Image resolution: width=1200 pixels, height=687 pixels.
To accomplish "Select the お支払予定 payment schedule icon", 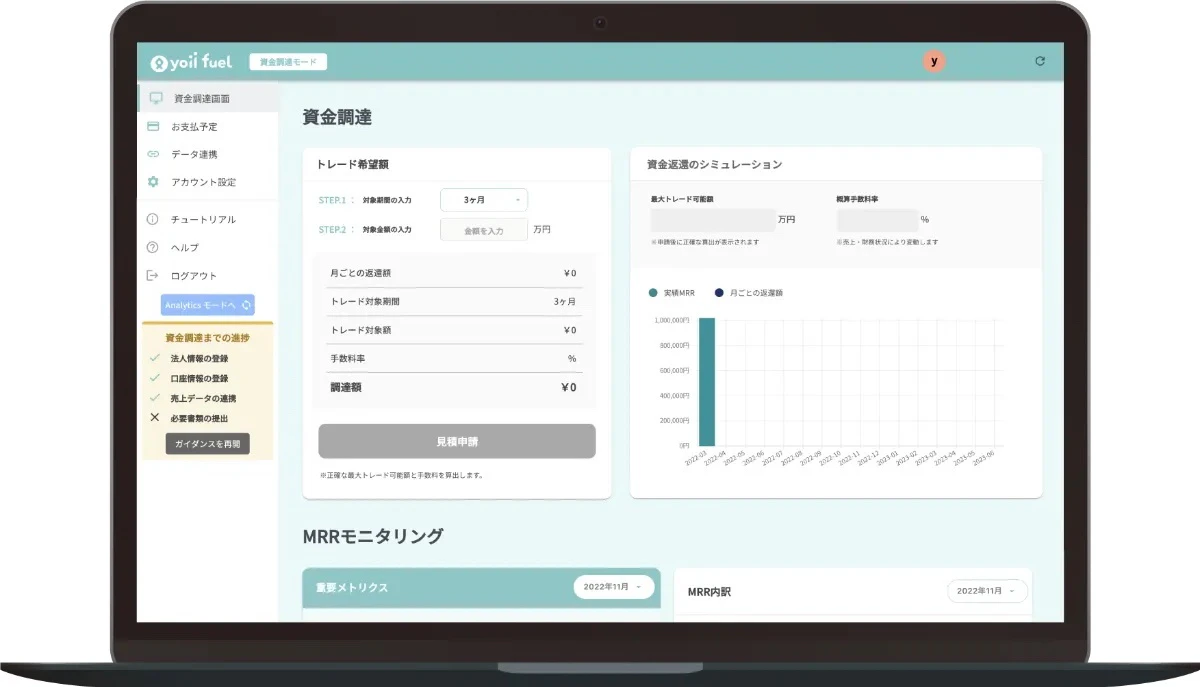I will pyautogui.click(x=155, y=126).
